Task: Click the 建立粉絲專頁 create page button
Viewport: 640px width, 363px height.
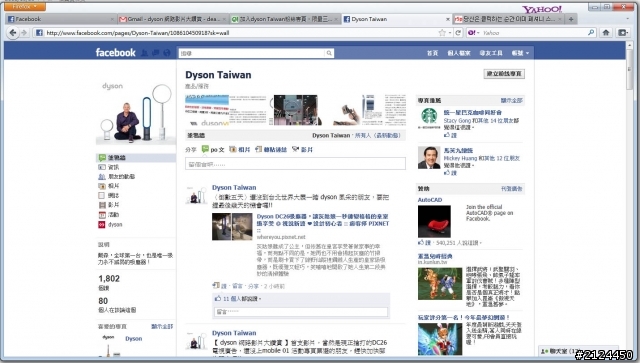Action: [504, 74]
